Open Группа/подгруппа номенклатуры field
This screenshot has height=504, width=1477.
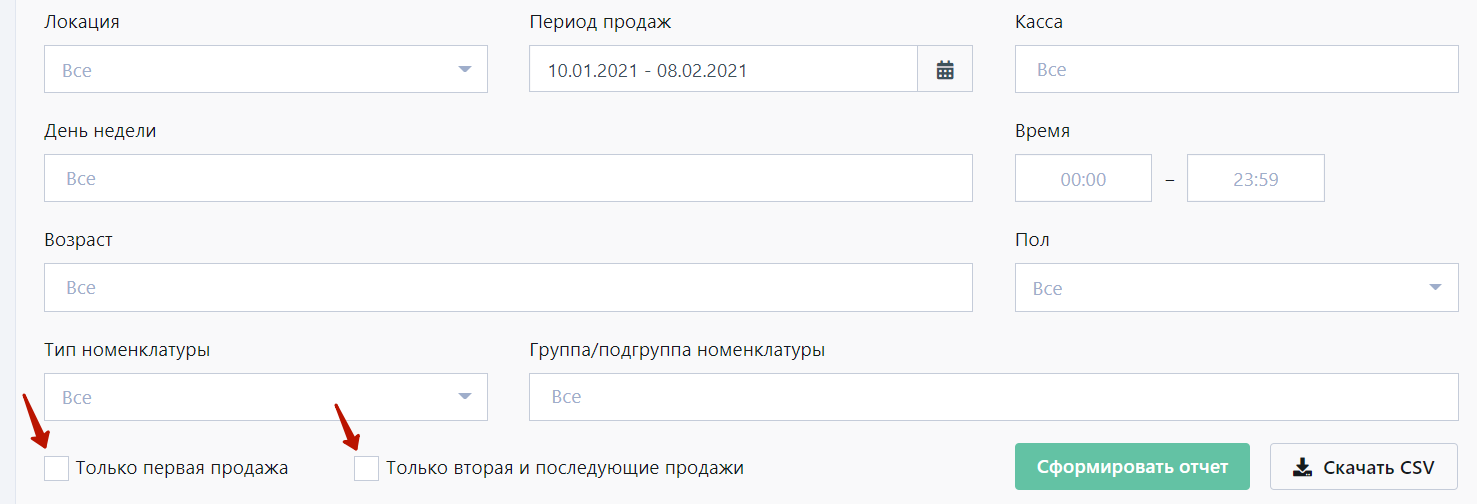pos(994,397)
